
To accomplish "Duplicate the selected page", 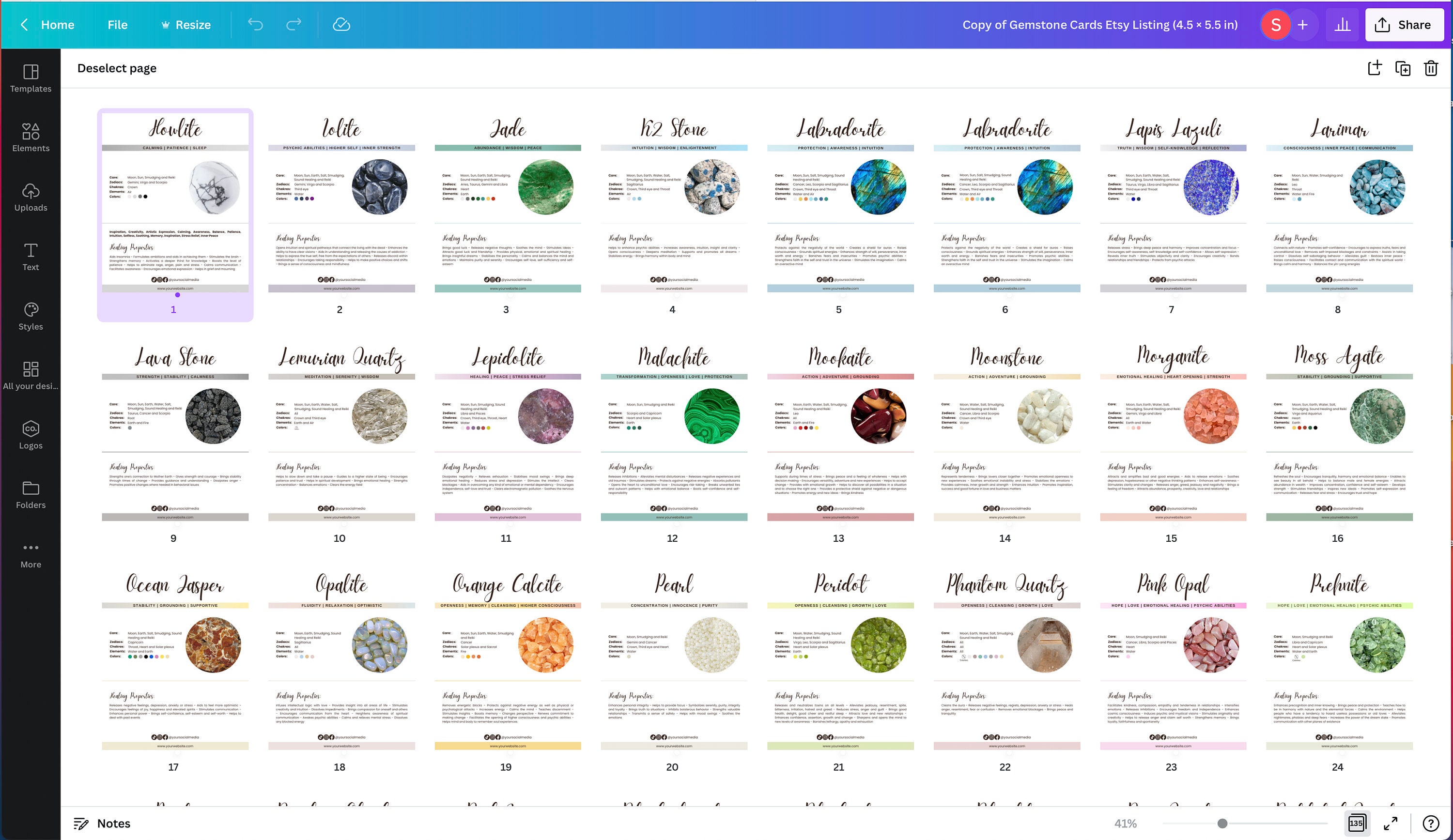I will [1403, 68].
